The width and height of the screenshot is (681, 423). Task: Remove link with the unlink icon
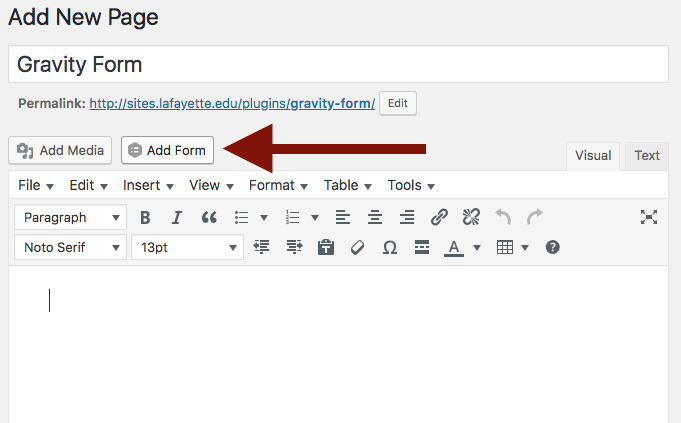471,217
